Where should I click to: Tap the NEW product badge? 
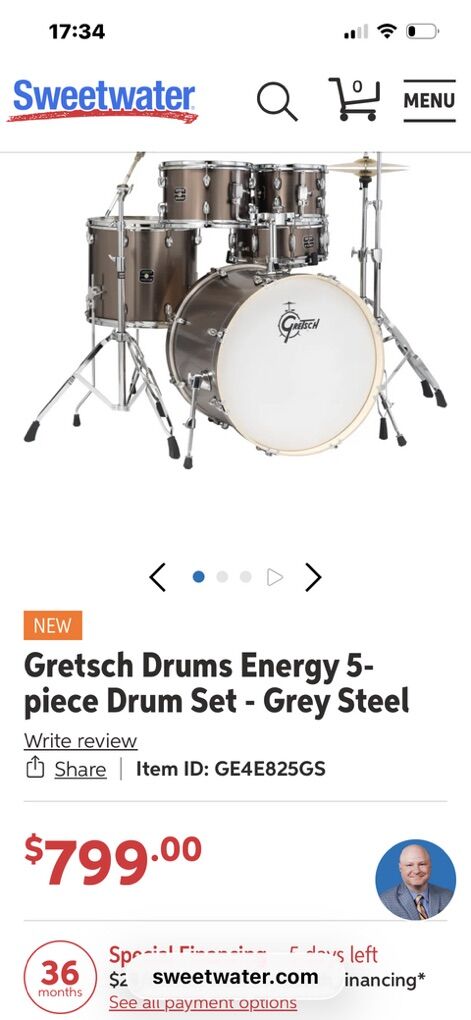(53, 625)
